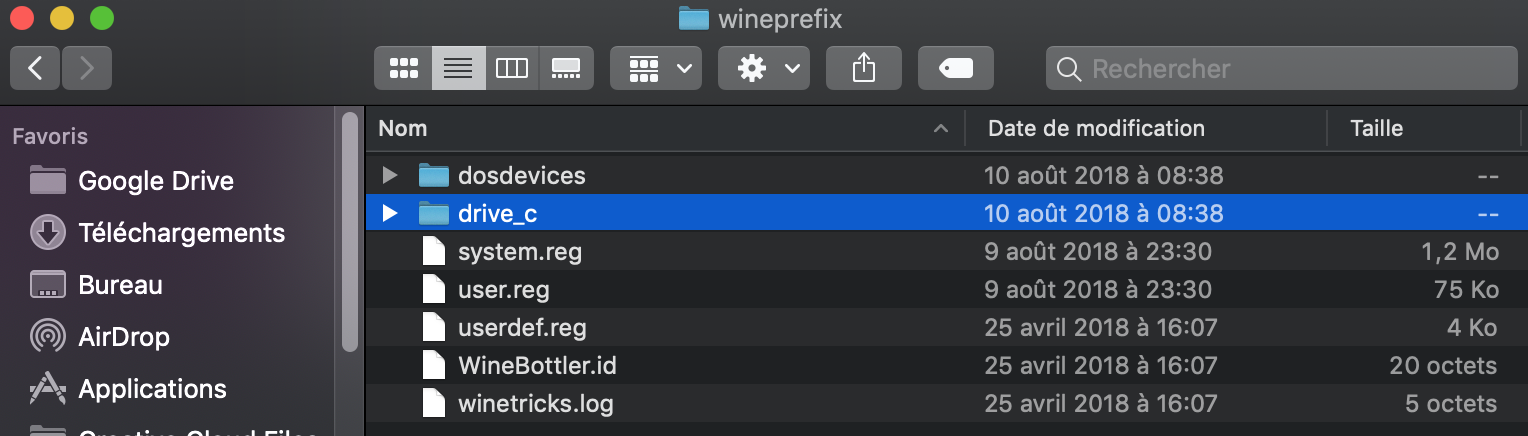Expand the dosdevices folder triangle
Viewport: 1528px width, 436px height.
point(390,176)
